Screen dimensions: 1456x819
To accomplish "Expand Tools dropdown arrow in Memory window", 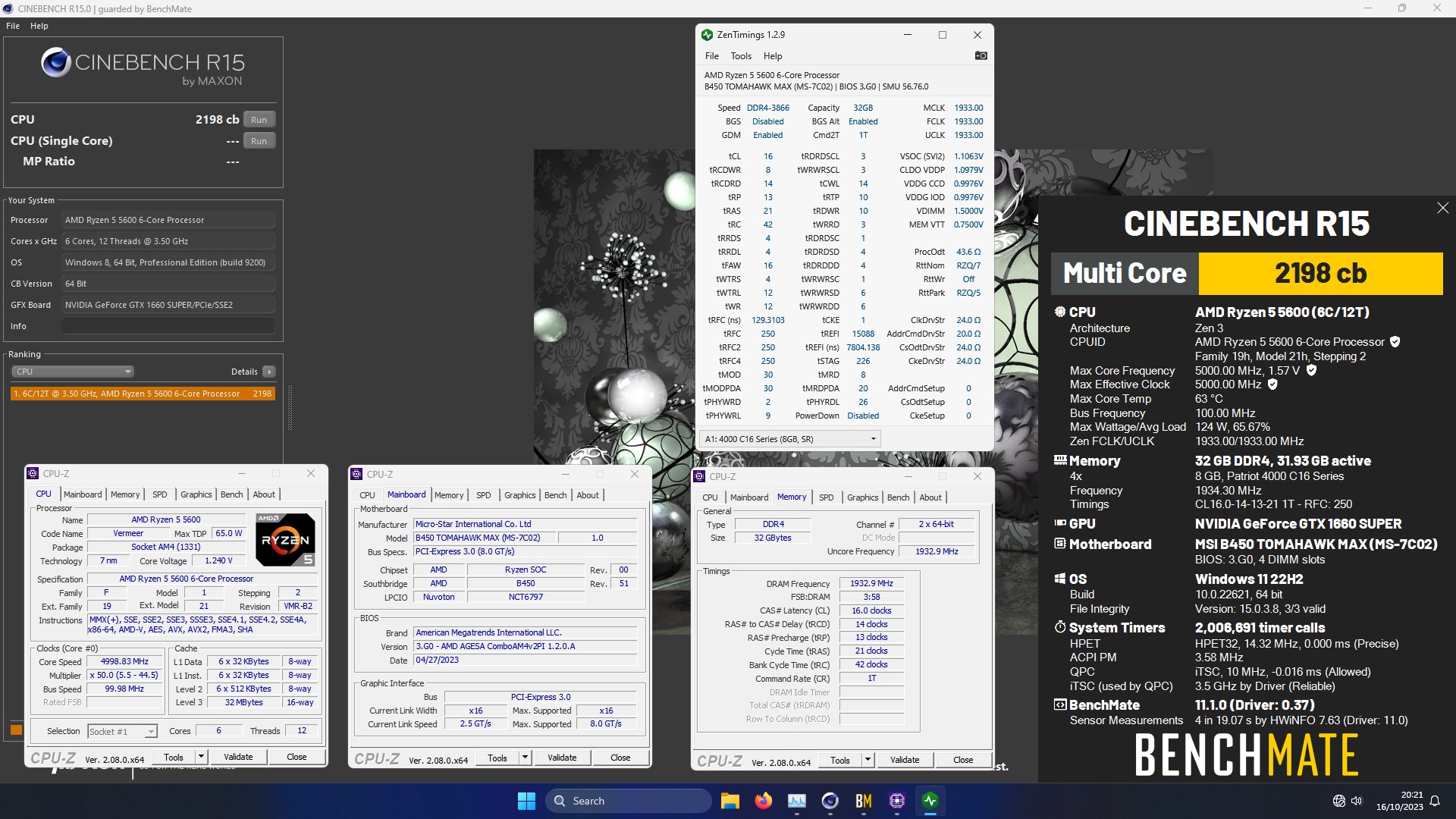I will click(x=868, y=760).
